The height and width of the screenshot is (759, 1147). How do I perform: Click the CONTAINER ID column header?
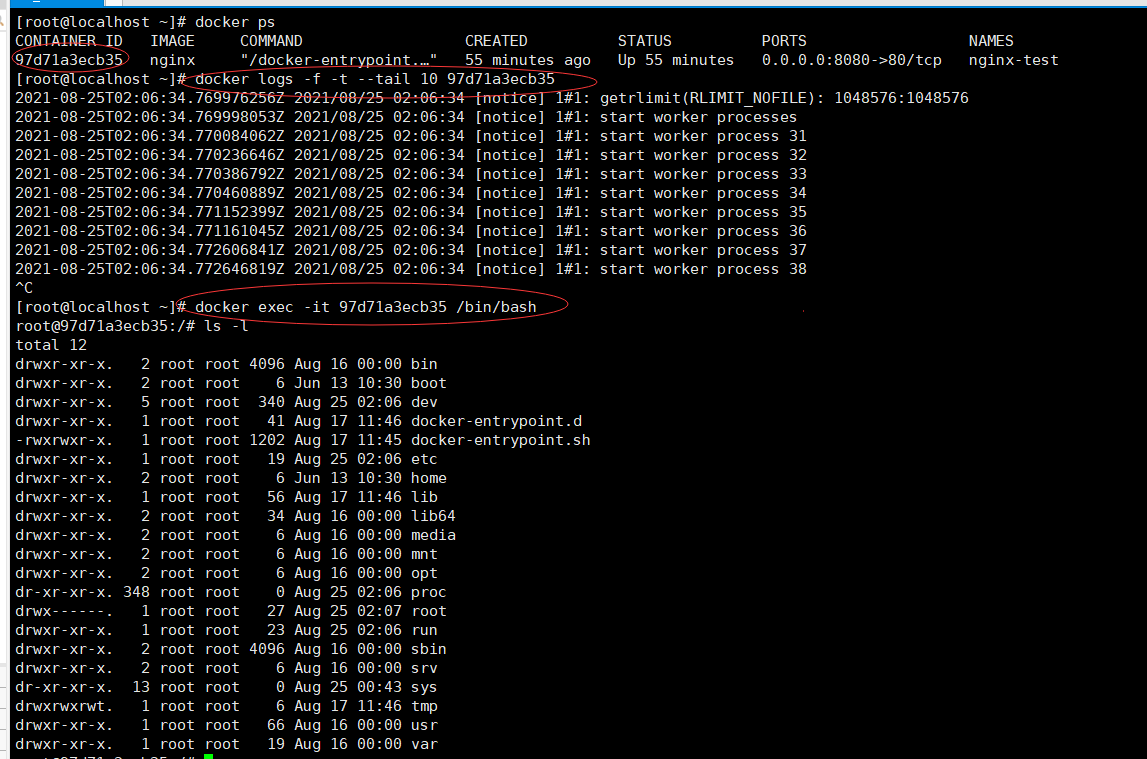coord(69,41)
